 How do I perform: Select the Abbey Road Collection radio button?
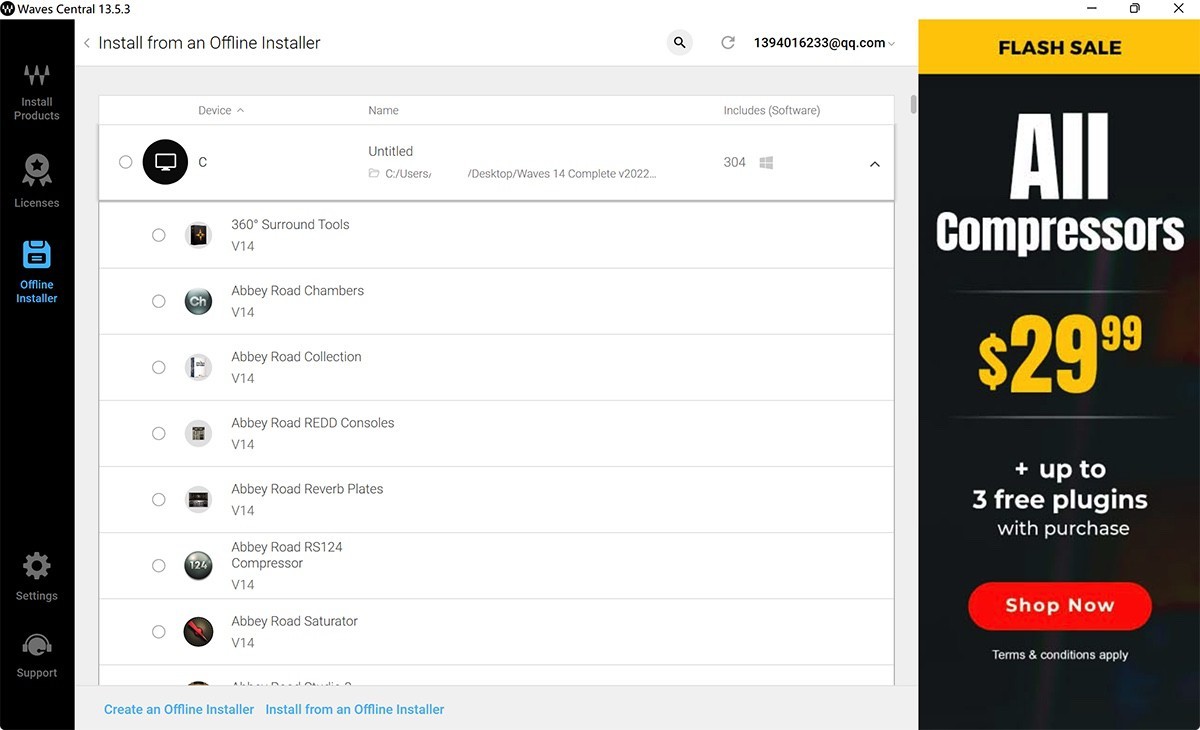pyautogui.click(x=159, y=367)
